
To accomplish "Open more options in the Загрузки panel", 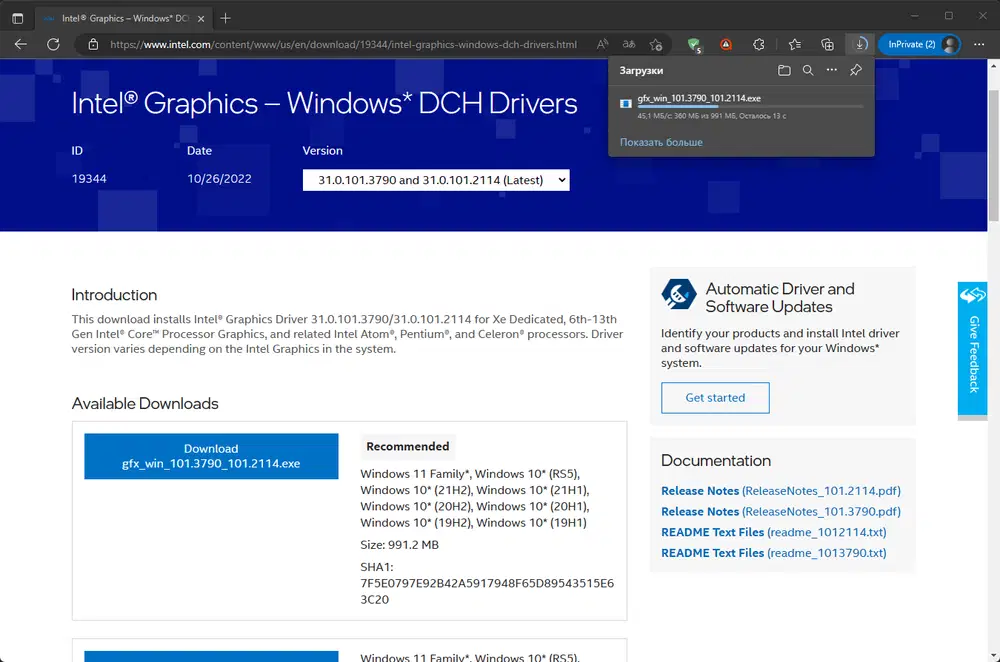I will click(x=831, y=71).
